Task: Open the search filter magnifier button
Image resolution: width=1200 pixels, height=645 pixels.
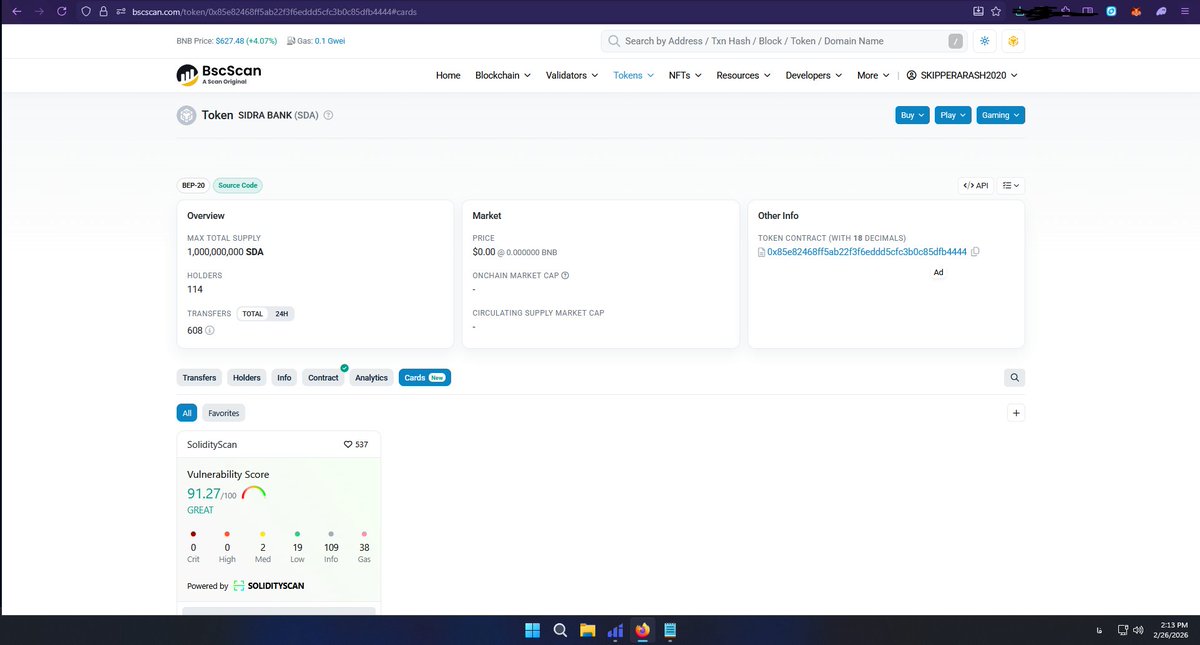Action: click(x=1014, y=377)
